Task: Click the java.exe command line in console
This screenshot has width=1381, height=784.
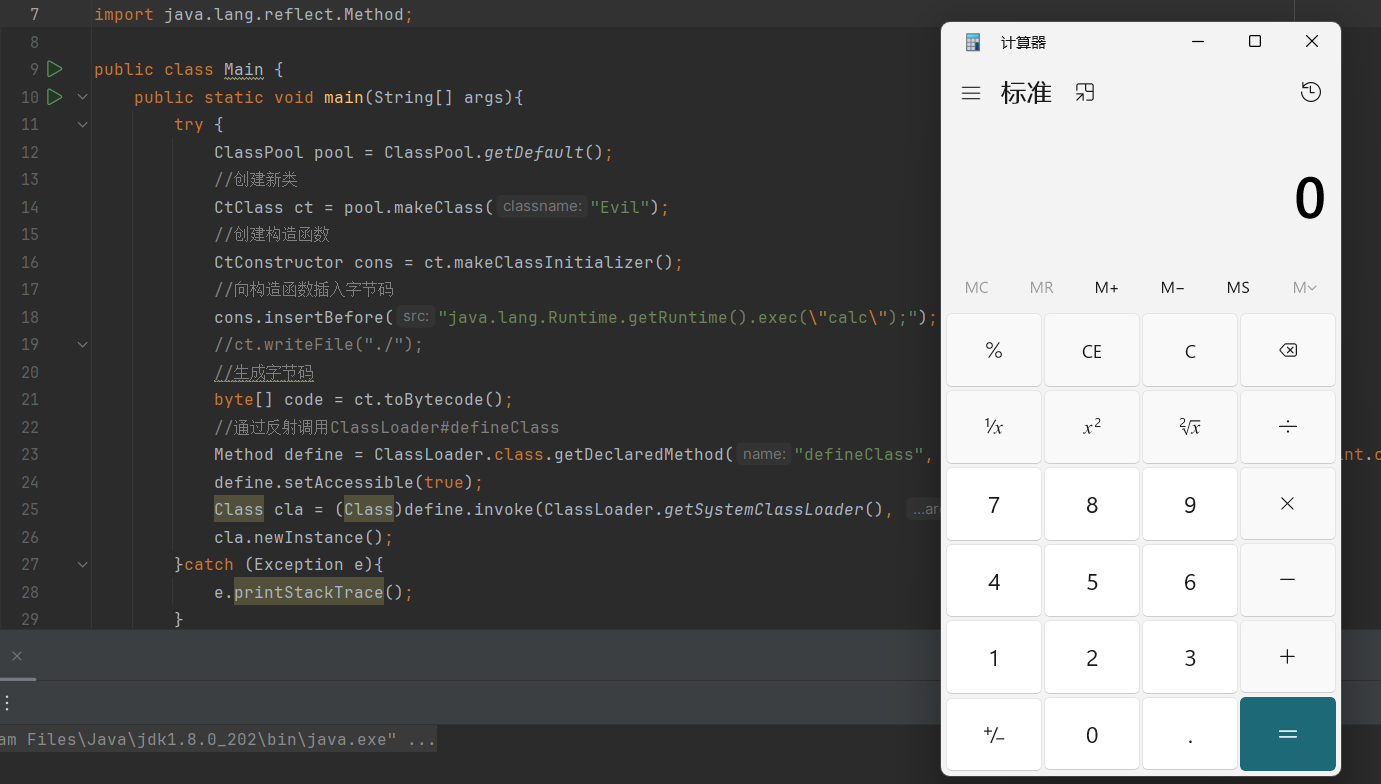Action: 218,740
